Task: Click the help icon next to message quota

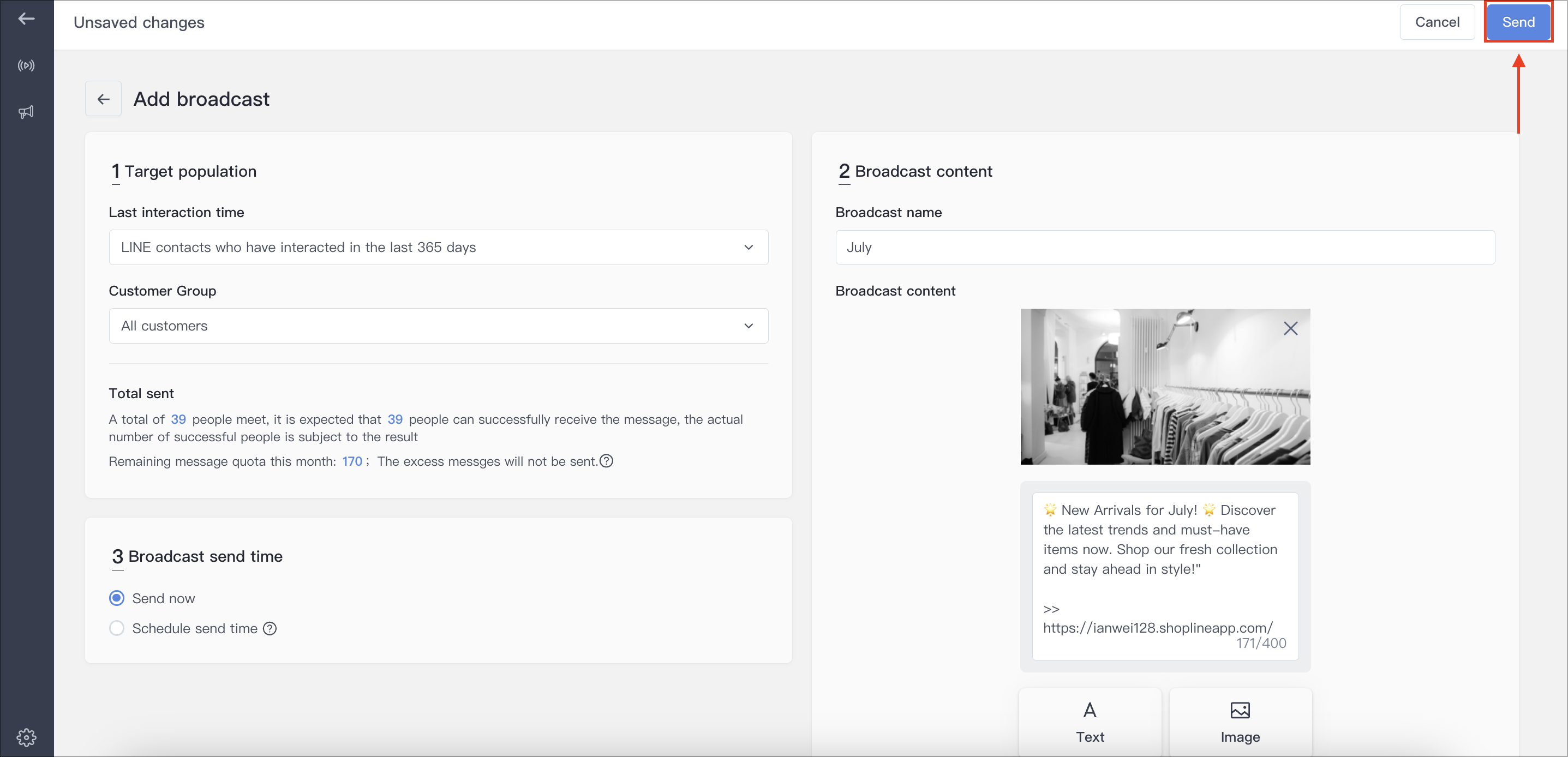Action: tap(606, 461)
